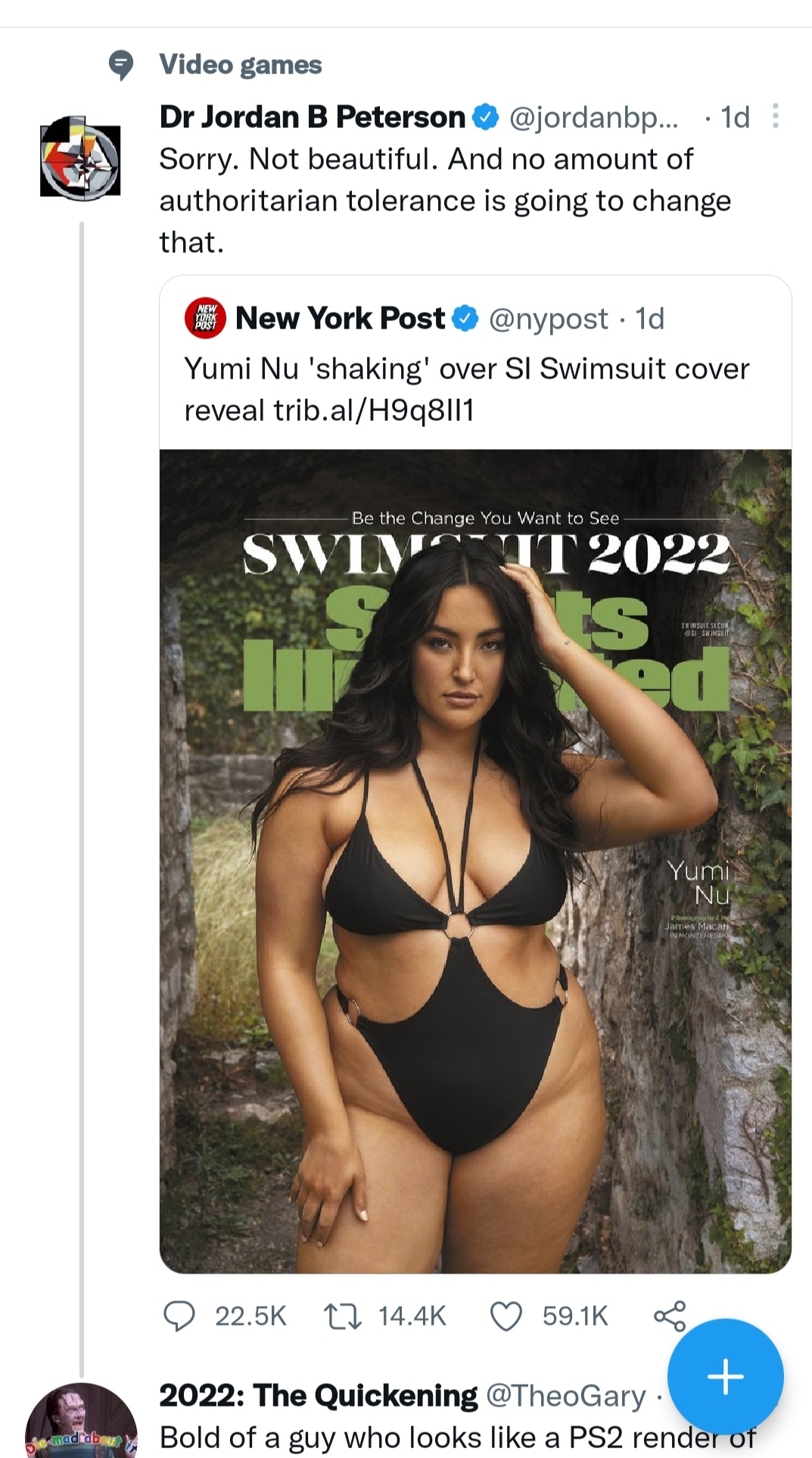Open the 2022: The Quickening profile avatar
This screenshot has width=812, height=1458.
(82, 1422)
